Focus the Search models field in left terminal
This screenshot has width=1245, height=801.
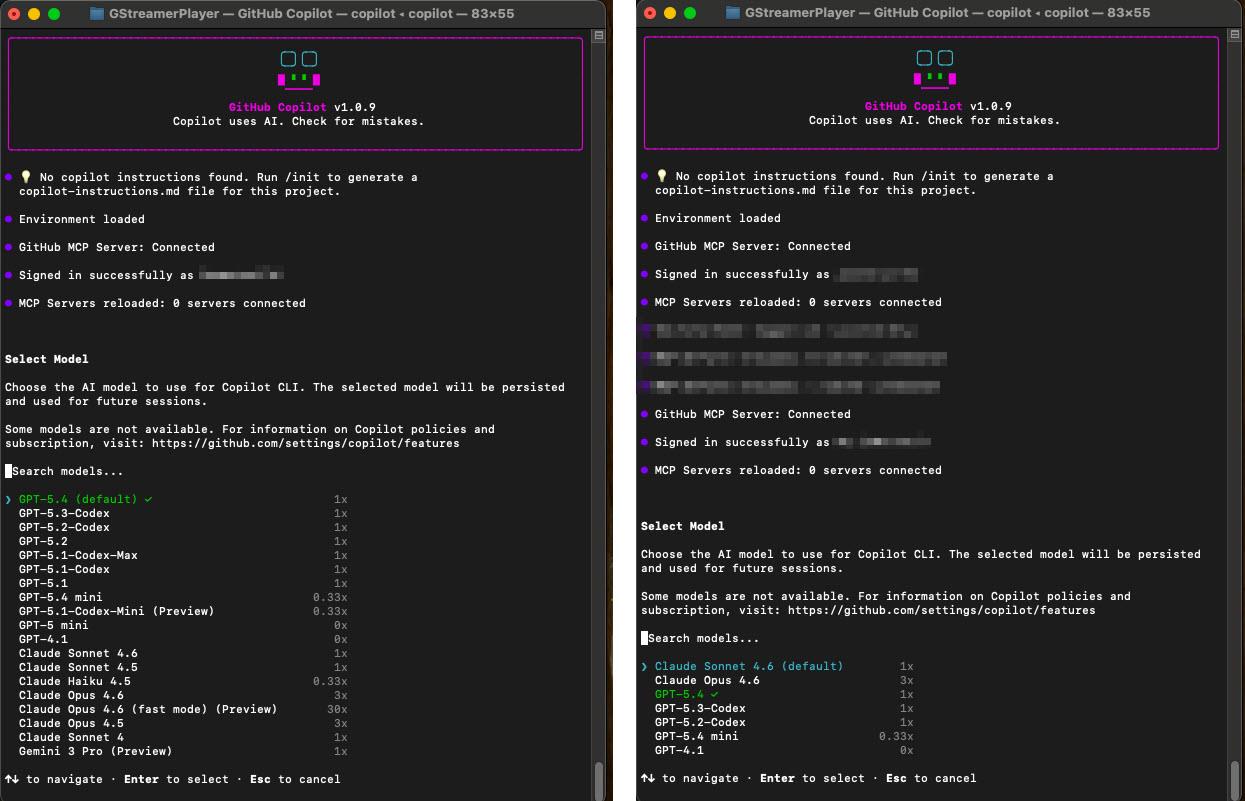67,471
